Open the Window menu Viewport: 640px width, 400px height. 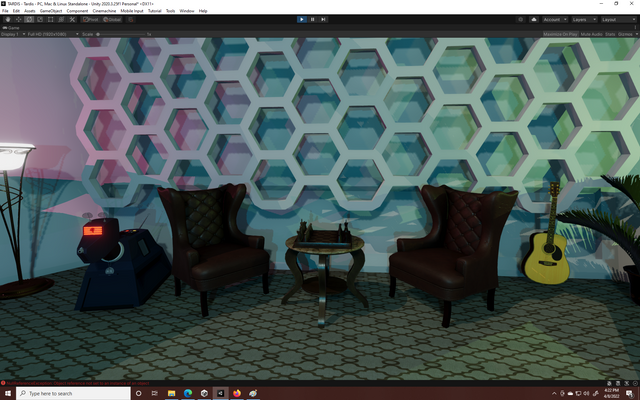(x=187, y=11)
